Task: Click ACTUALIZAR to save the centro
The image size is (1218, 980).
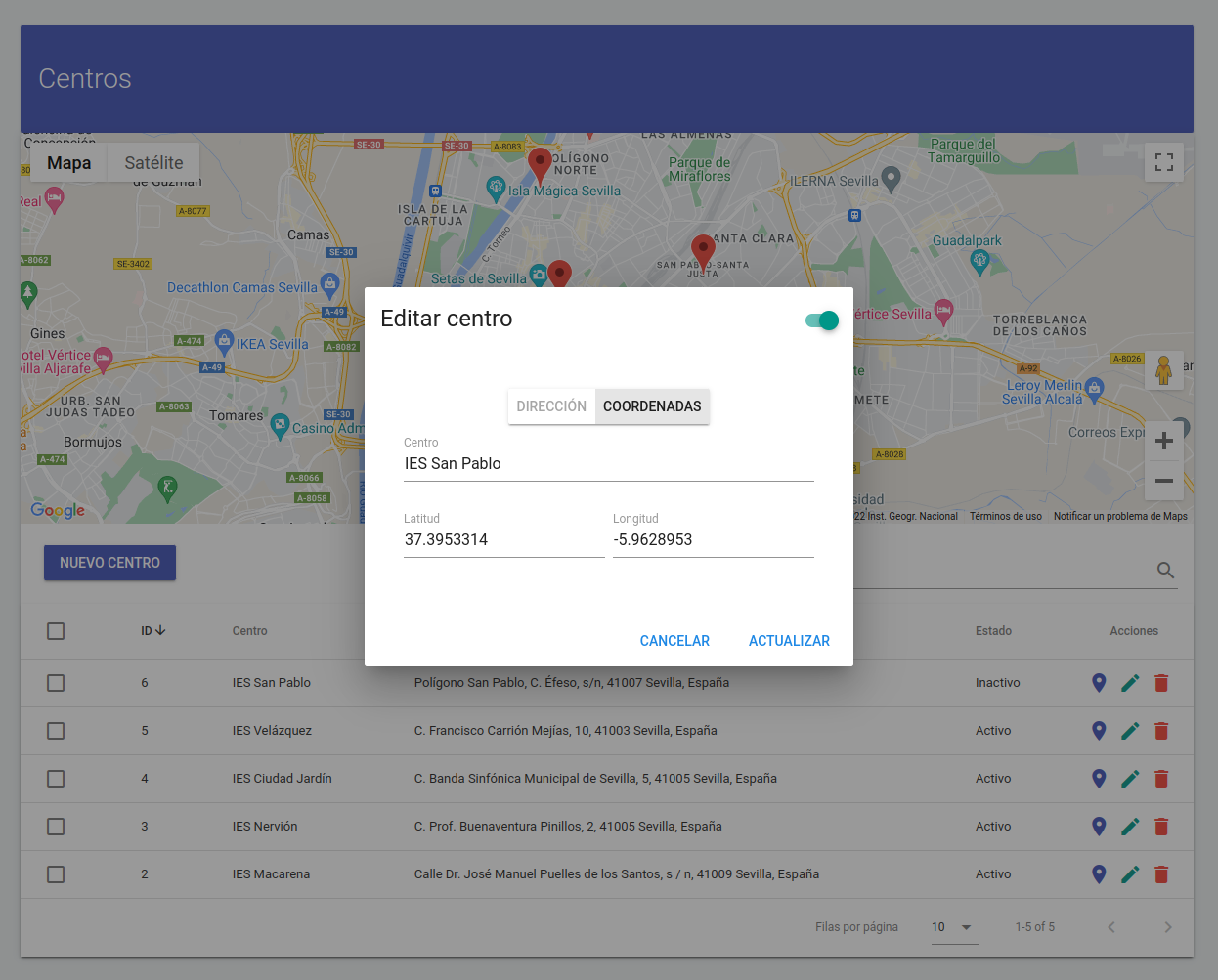Action: pyautogui.click(x=789, y=641)
